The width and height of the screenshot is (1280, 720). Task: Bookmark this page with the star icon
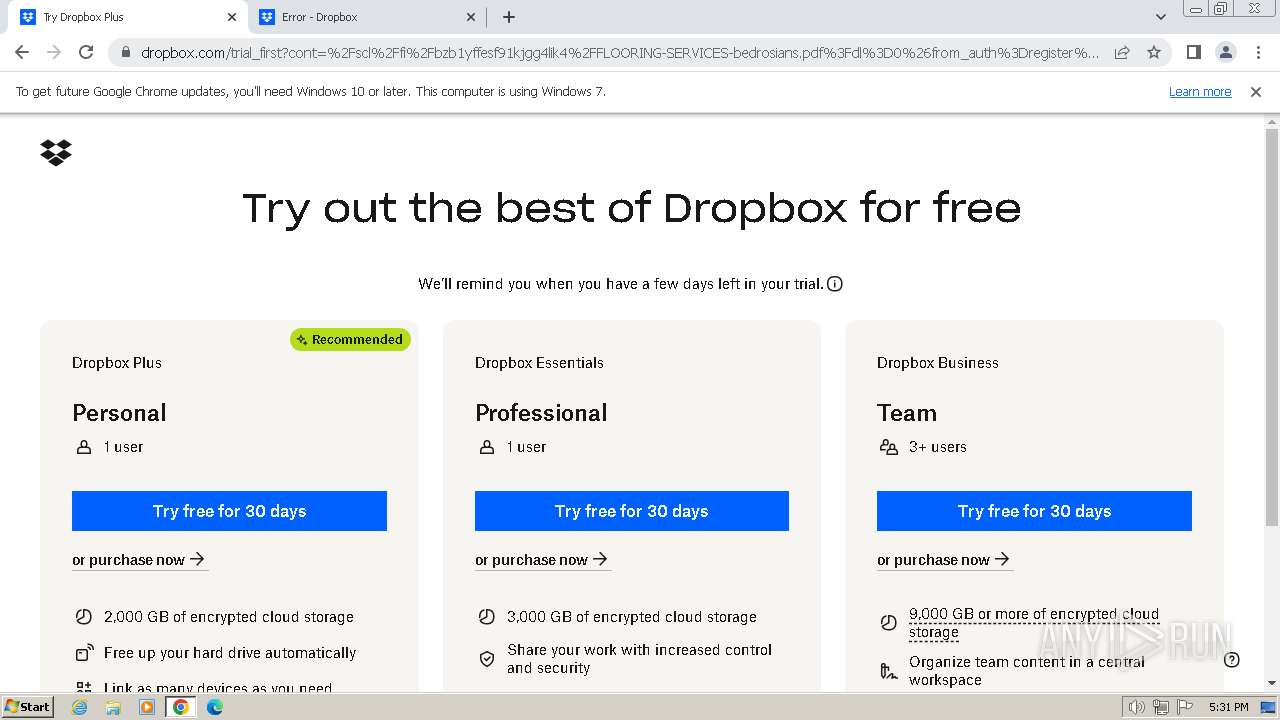pyautogui.click(x=1154, y=52)
